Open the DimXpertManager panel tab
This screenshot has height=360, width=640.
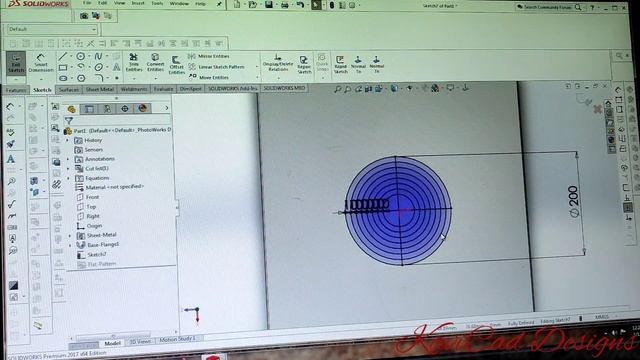point(125,109)
